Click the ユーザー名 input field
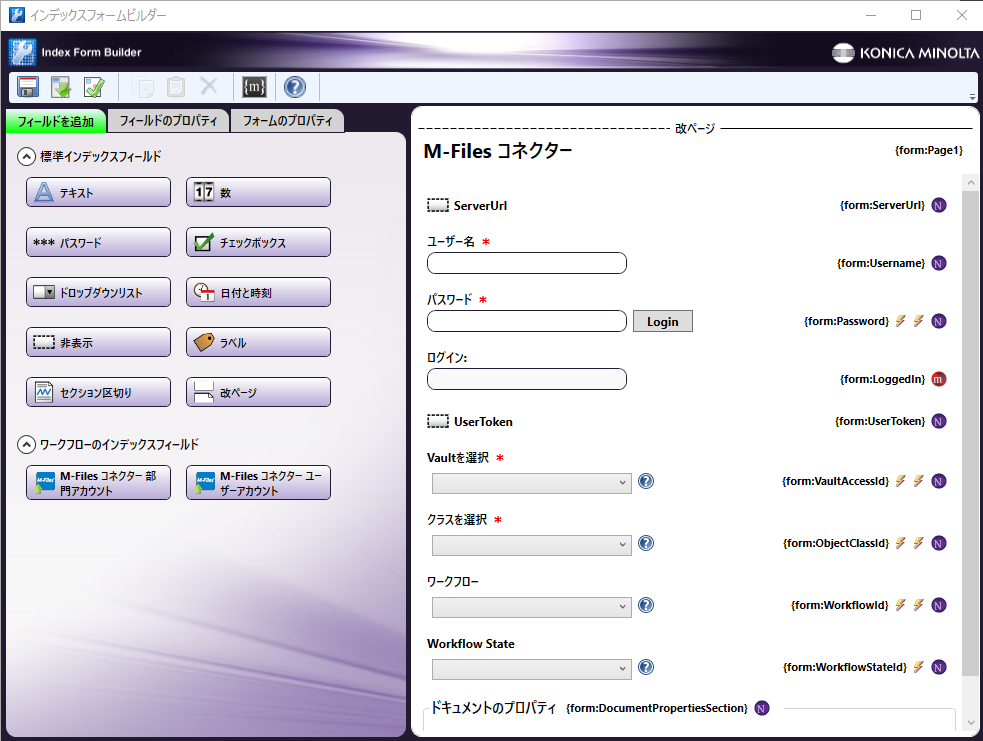983x741 pixels. pyautogui.click(x=527, y=263)
